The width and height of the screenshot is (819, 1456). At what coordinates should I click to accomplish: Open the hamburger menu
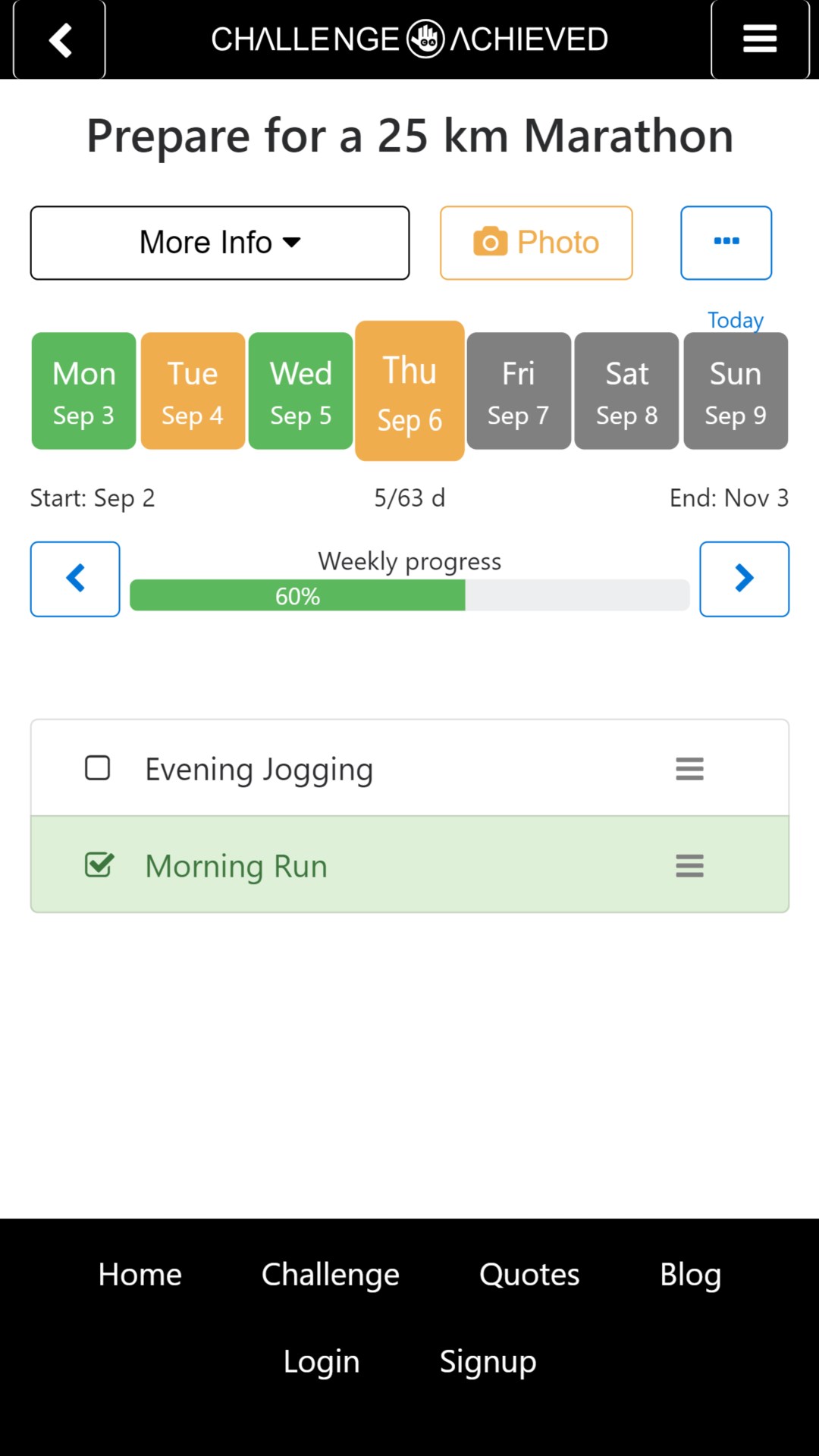coord(759,39)
